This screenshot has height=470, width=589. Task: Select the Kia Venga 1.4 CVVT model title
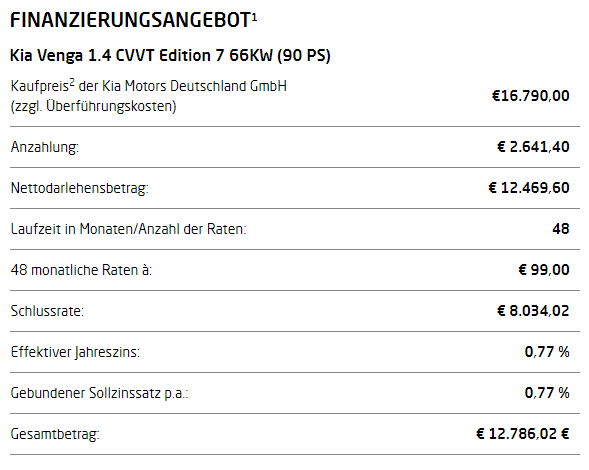[x=170, y=56]
